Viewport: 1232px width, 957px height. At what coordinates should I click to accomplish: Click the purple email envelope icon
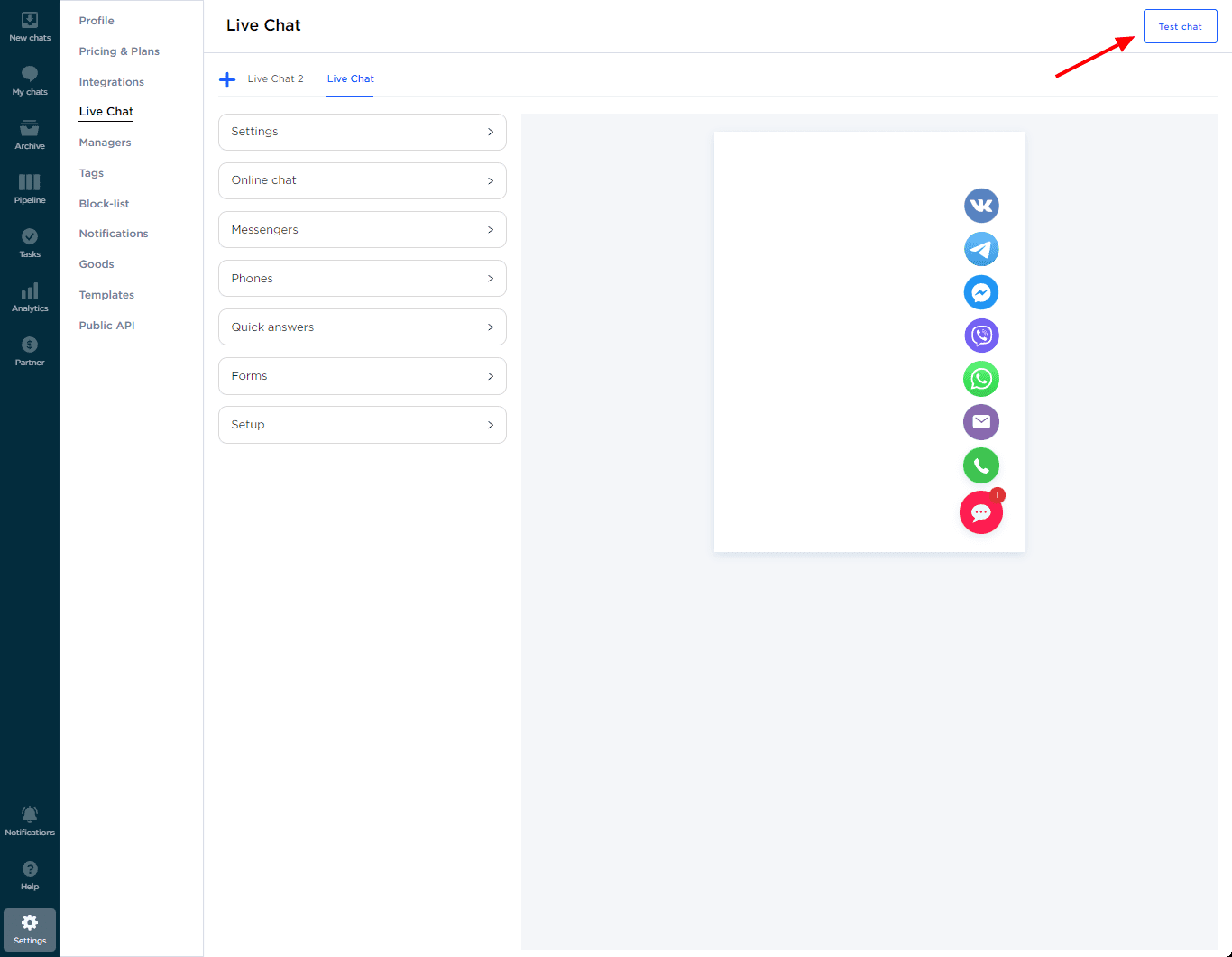pos(981,422)
